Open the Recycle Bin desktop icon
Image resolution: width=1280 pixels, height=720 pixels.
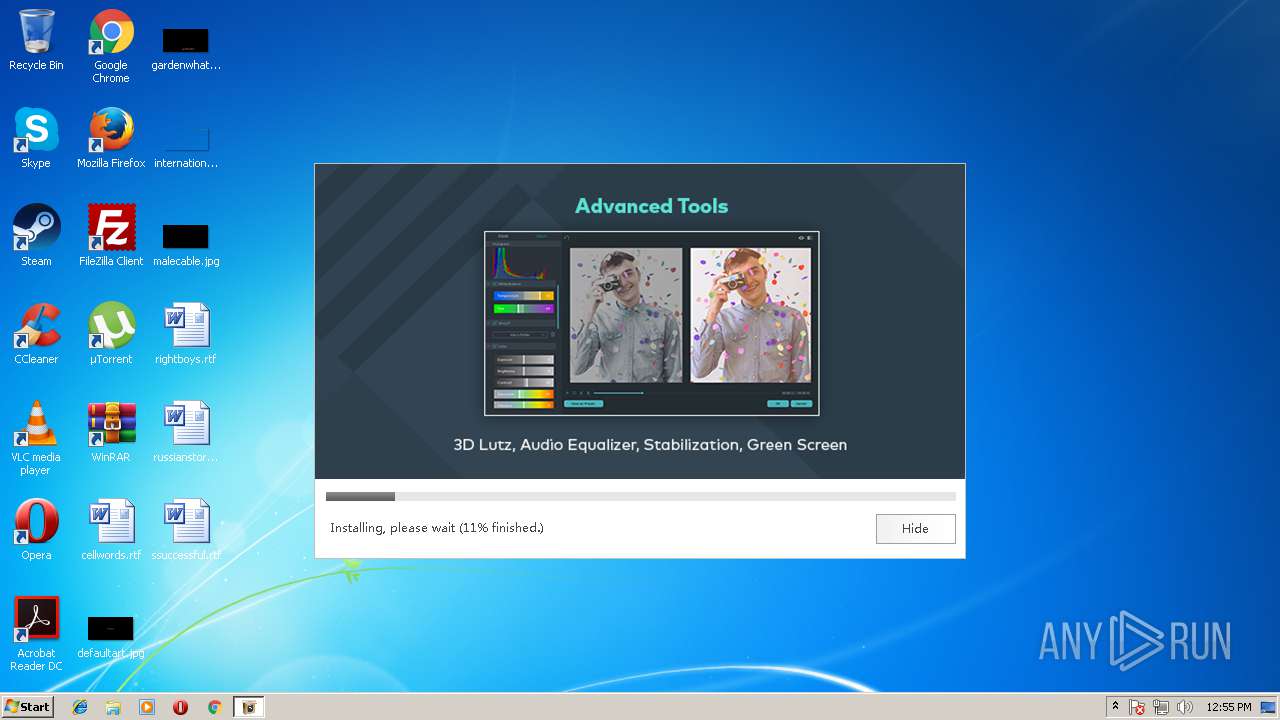(x=36, y=40)
